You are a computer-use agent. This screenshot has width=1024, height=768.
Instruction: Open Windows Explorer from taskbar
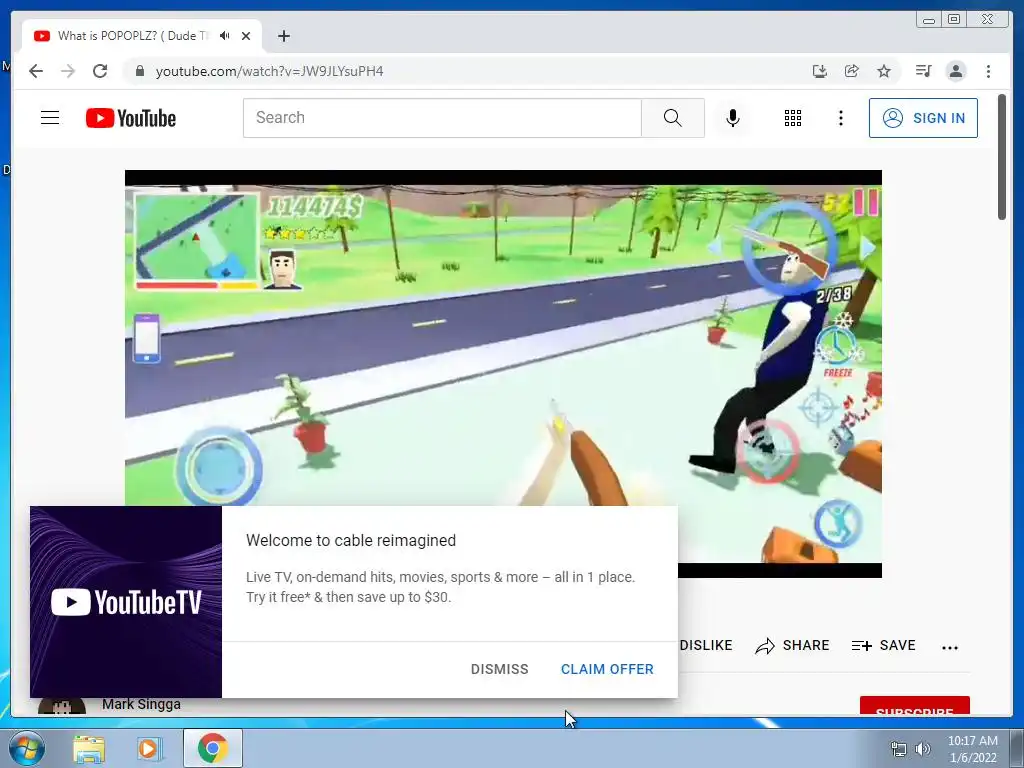pos(89,749)
